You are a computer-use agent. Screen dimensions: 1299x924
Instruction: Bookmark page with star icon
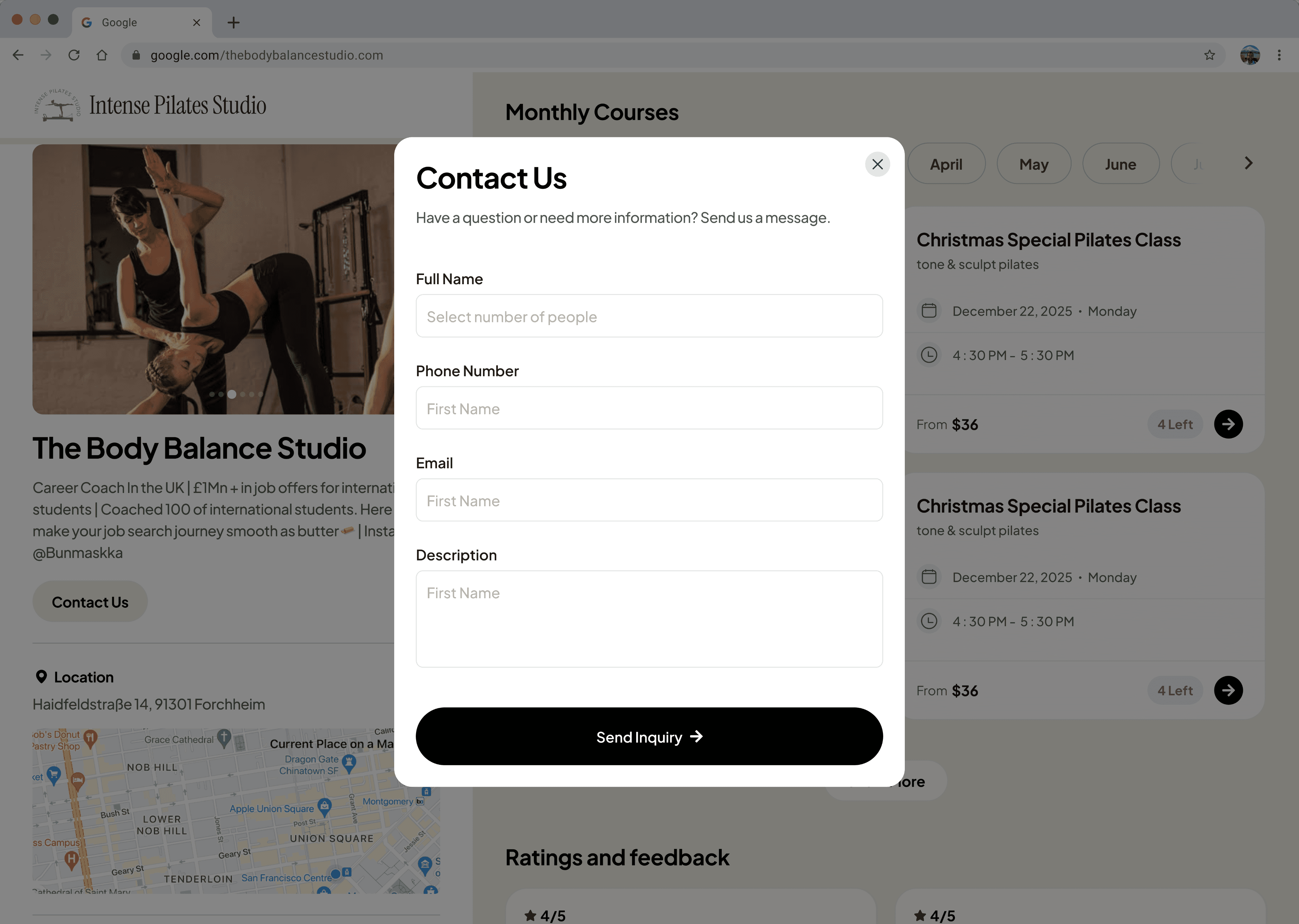point(1209,55)
